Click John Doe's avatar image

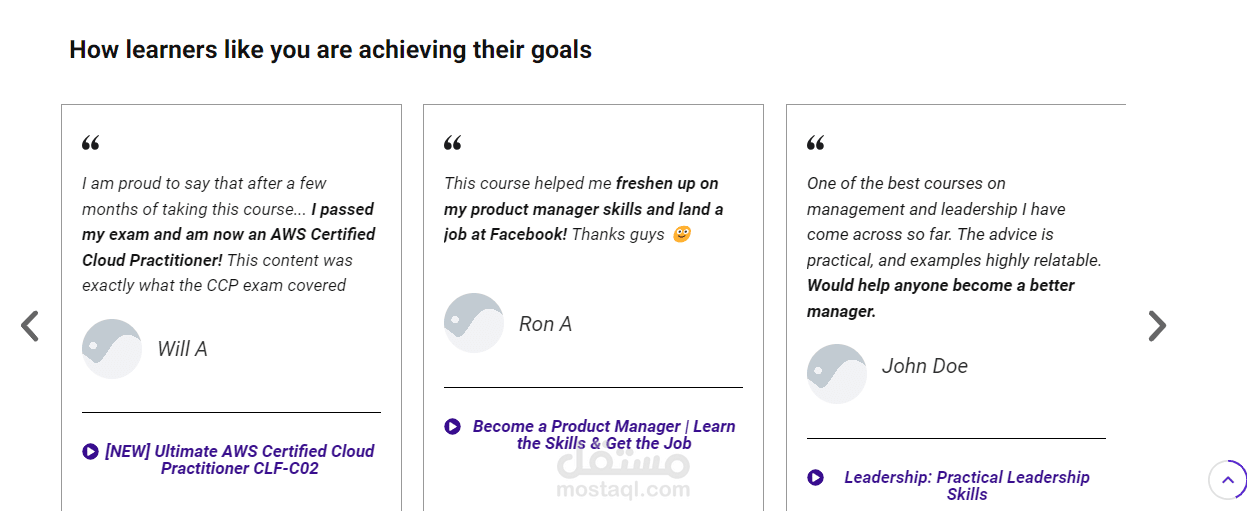tap(837, 374)
